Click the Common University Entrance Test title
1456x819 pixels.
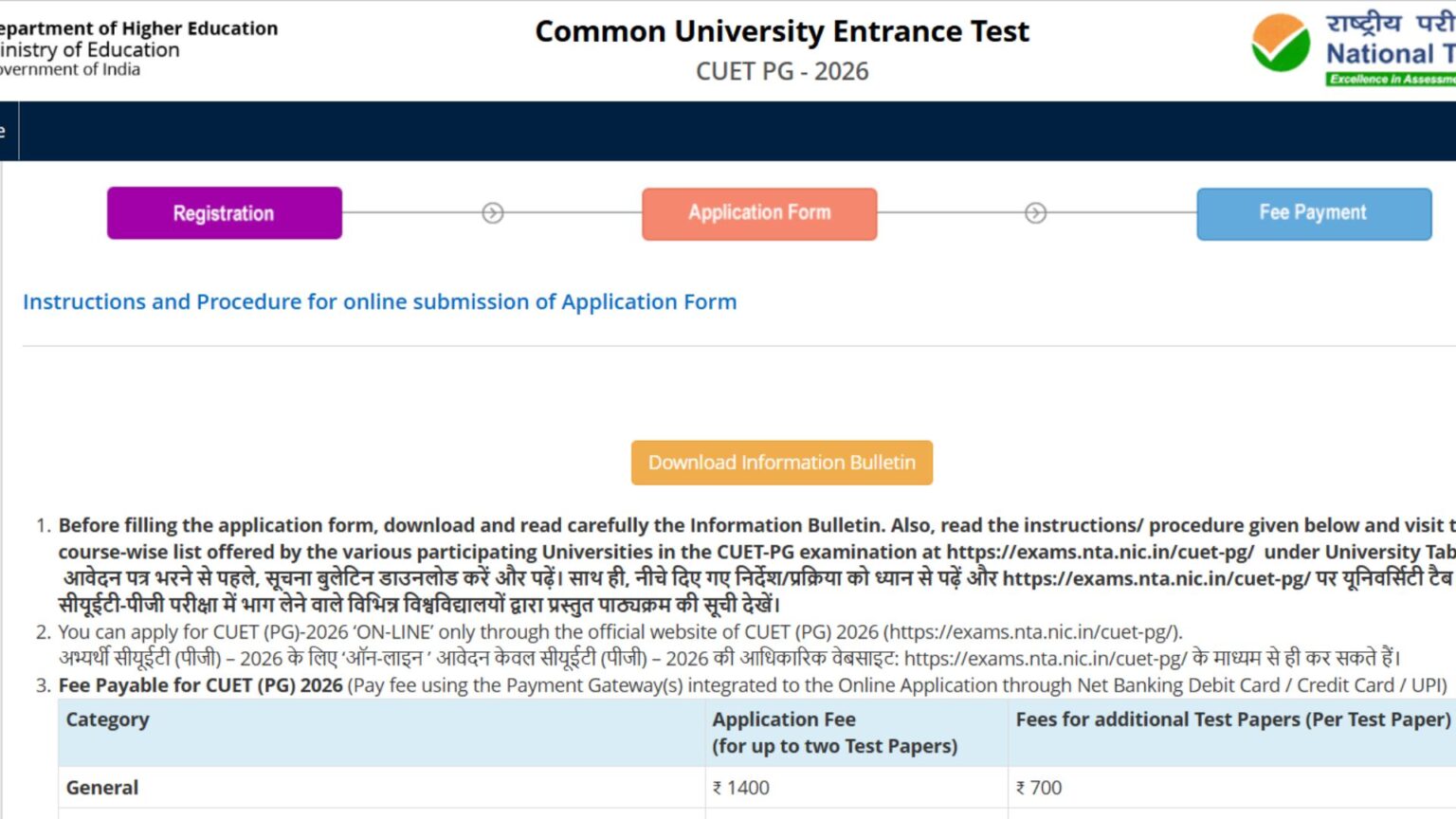pyautogui.click(x=782, y=31)
